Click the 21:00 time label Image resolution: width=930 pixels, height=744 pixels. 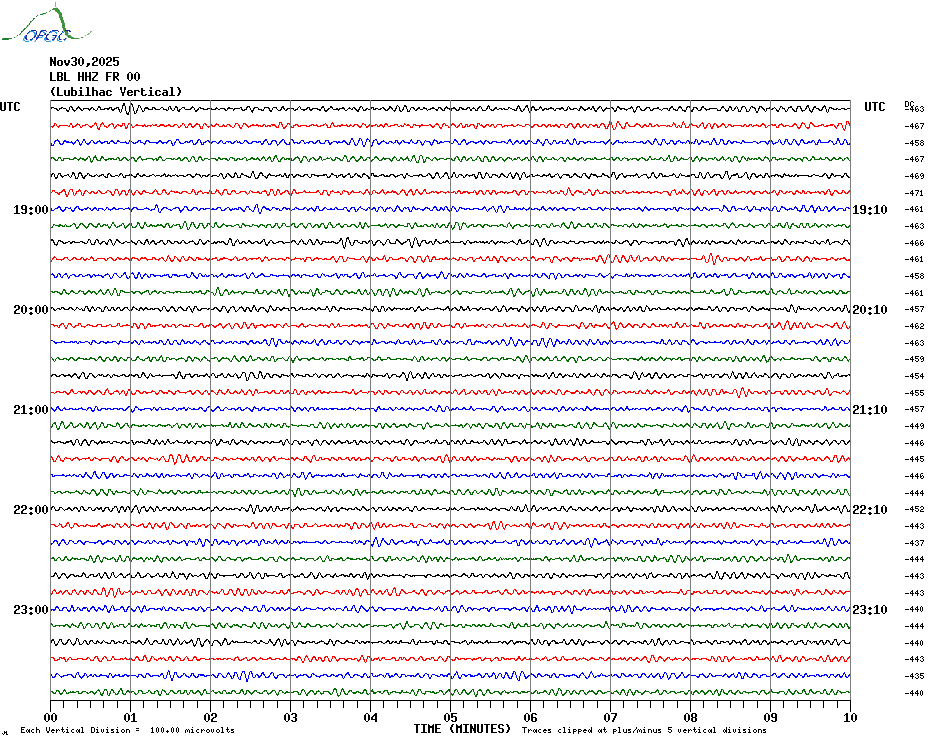pos(30,410)
